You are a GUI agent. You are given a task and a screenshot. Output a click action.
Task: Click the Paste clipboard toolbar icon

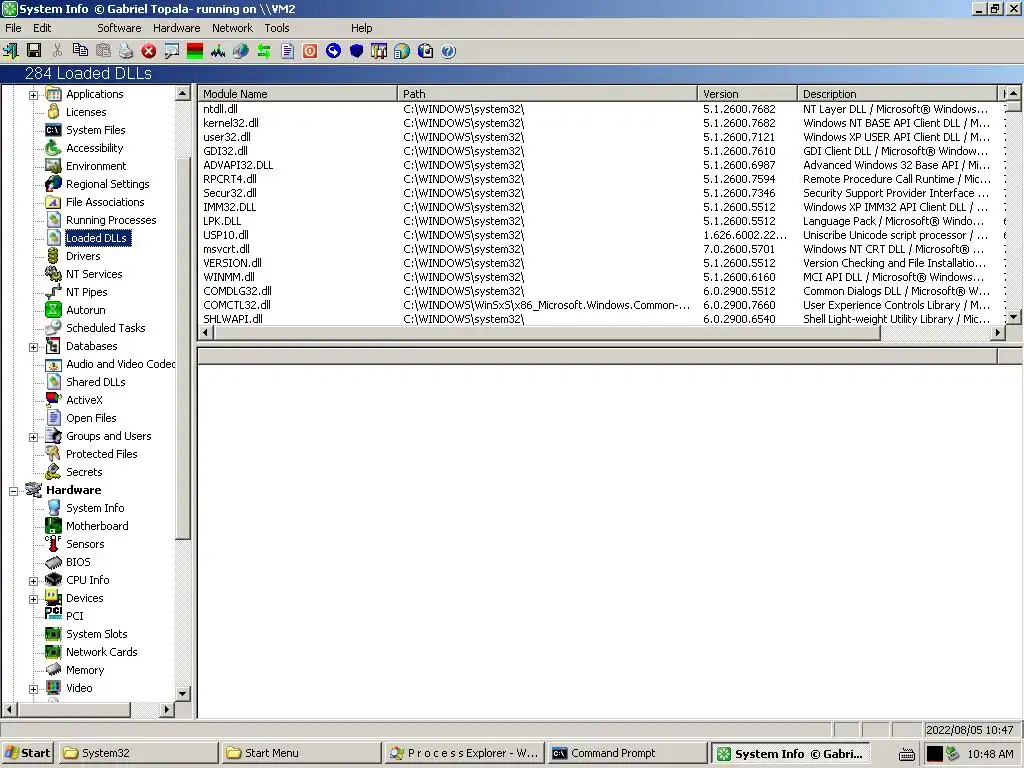103,51
